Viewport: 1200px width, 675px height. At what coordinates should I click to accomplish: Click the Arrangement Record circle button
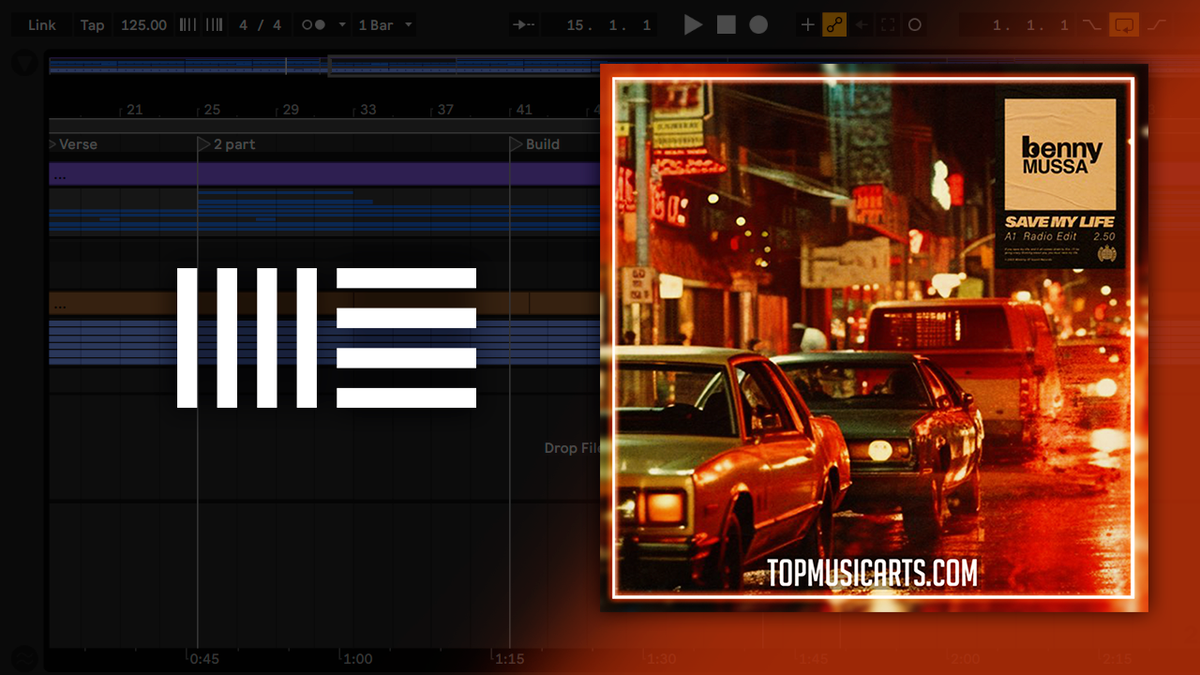point(759,25)
